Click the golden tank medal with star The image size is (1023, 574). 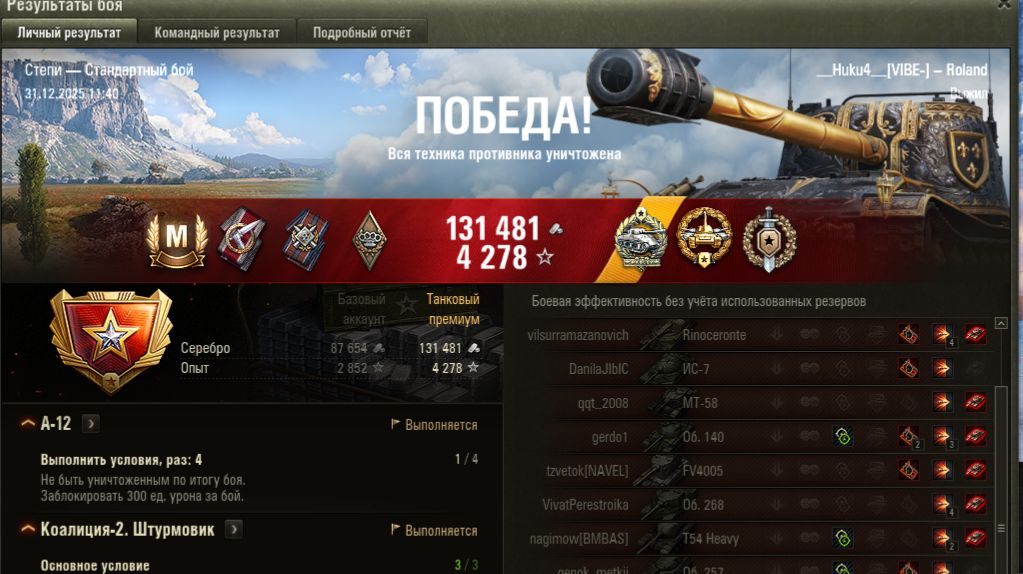[704, 237]
